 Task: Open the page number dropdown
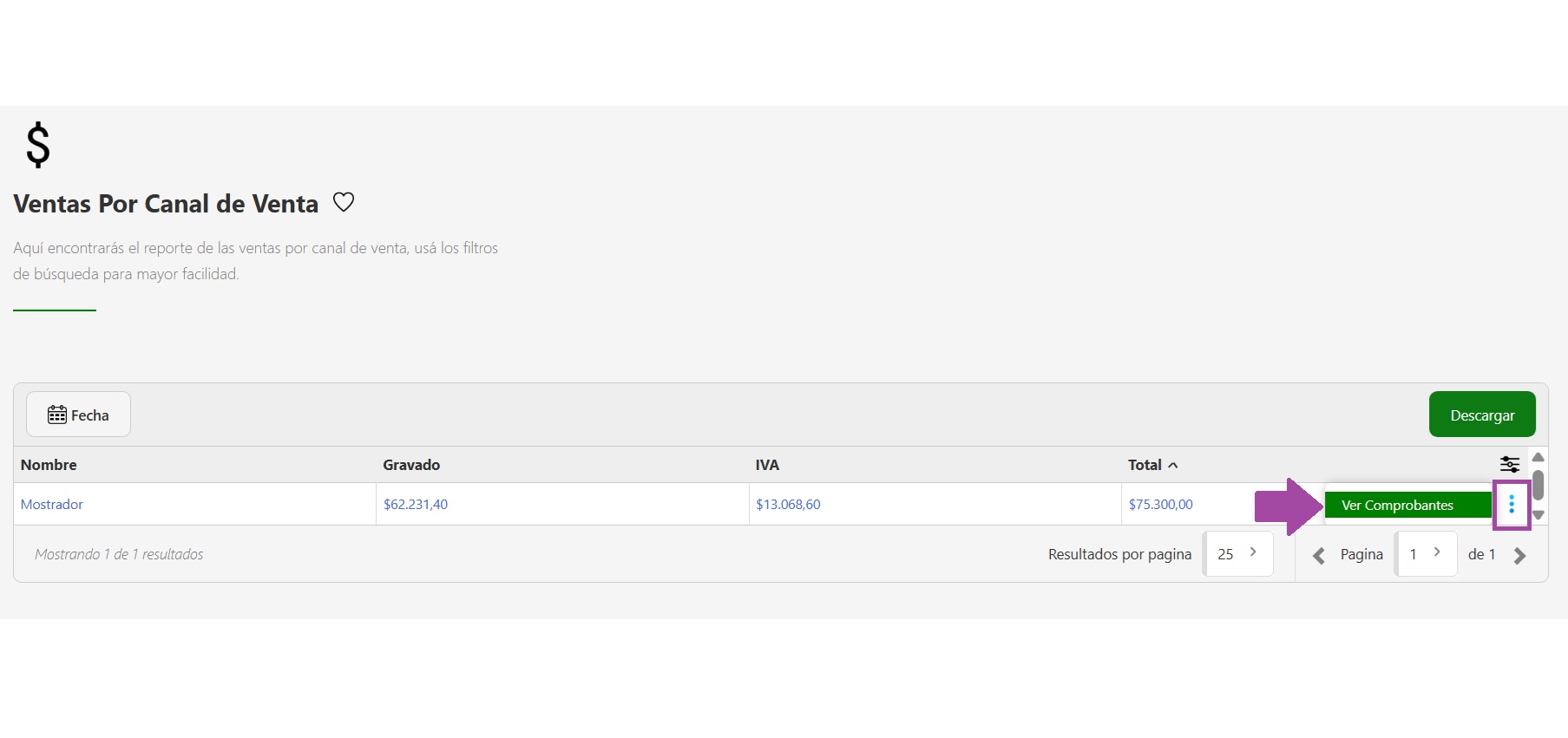(1426, 553)
